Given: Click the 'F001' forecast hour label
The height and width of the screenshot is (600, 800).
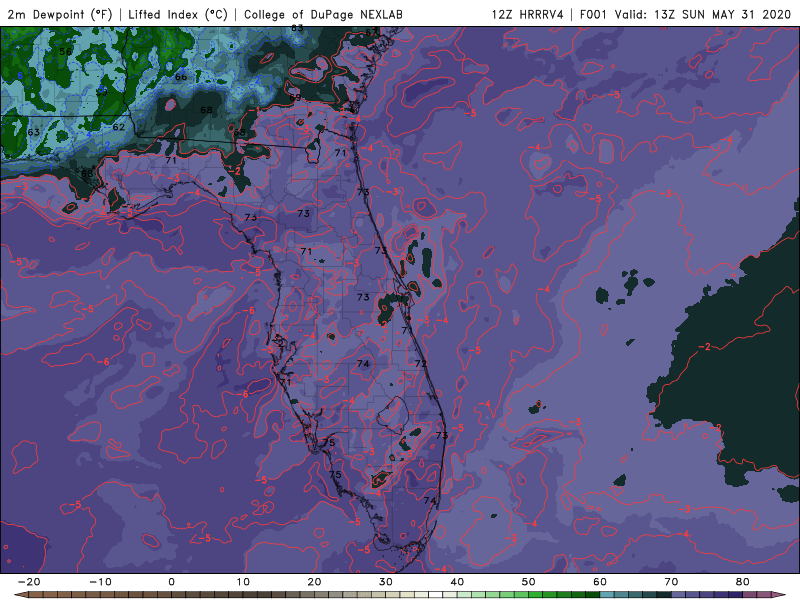Looking at the screenshot, I should click(594, 14).
